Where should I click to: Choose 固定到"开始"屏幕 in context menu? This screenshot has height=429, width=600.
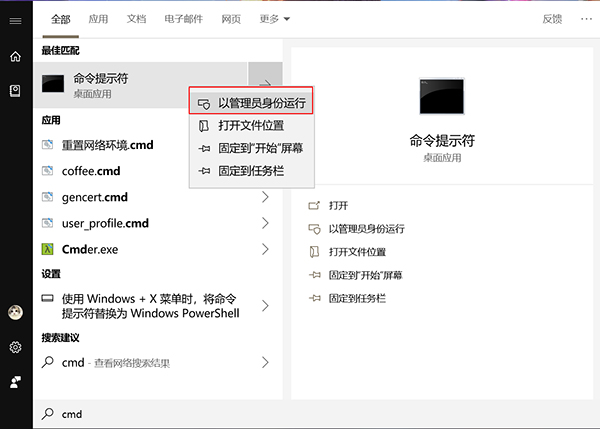pos(251,148)
